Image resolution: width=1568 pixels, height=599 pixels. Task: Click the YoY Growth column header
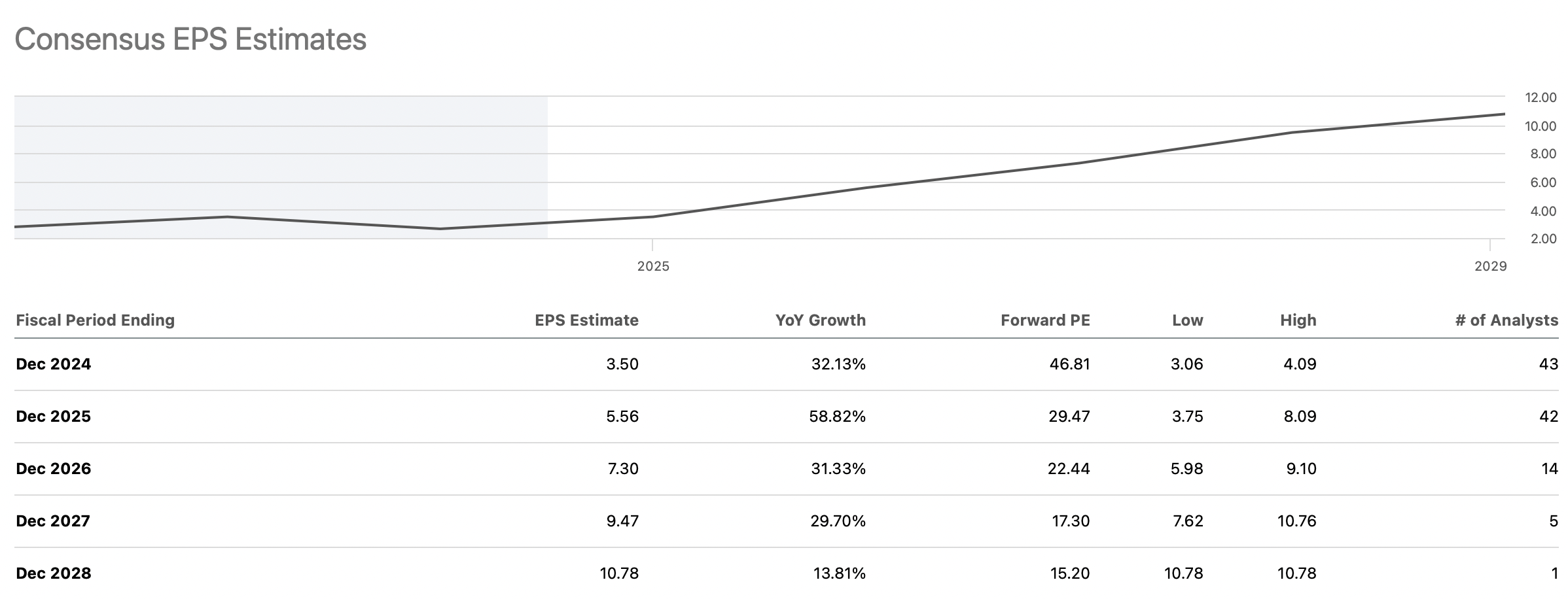[820, 320]
